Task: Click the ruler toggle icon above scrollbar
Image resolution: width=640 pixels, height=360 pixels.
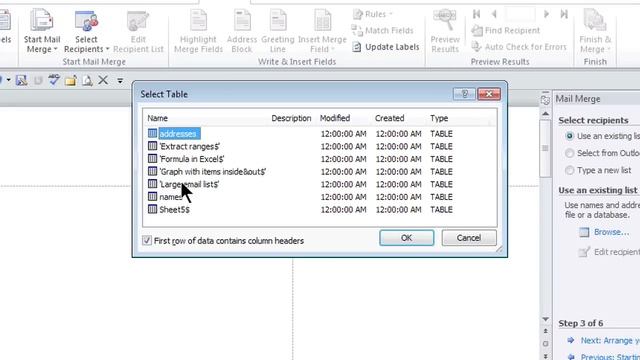Action: (x=545, y=100)
